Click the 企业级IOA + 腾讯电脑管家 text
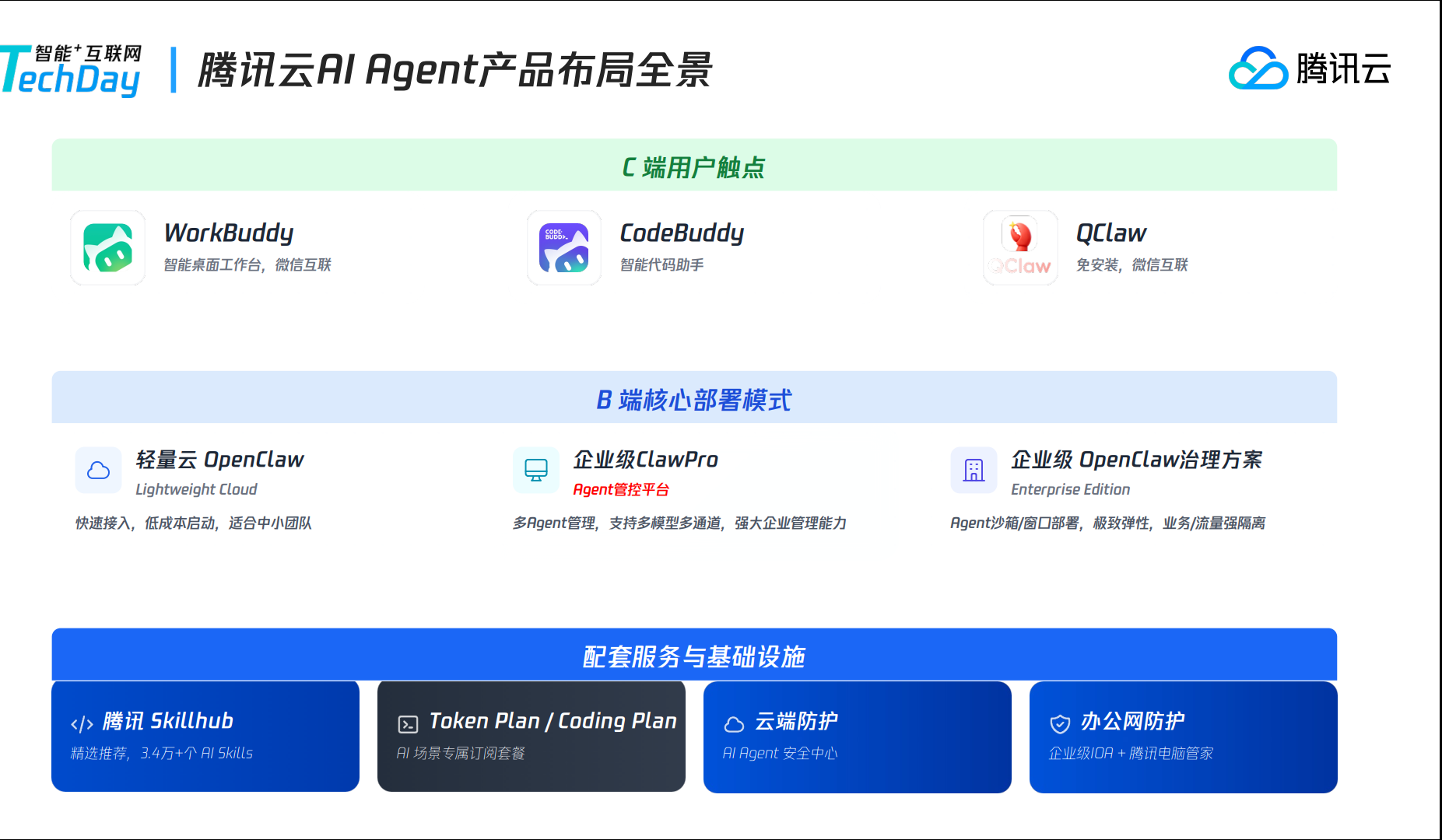This screenshot has width=1442, height=840. [x=1131, y=754]
